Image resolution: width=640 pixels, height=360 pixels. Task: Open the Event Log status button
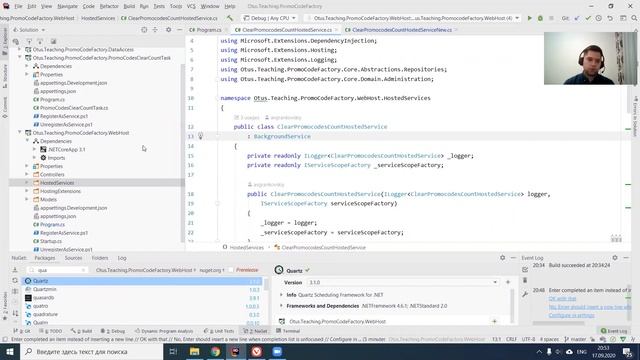click(x=614, y=331)
